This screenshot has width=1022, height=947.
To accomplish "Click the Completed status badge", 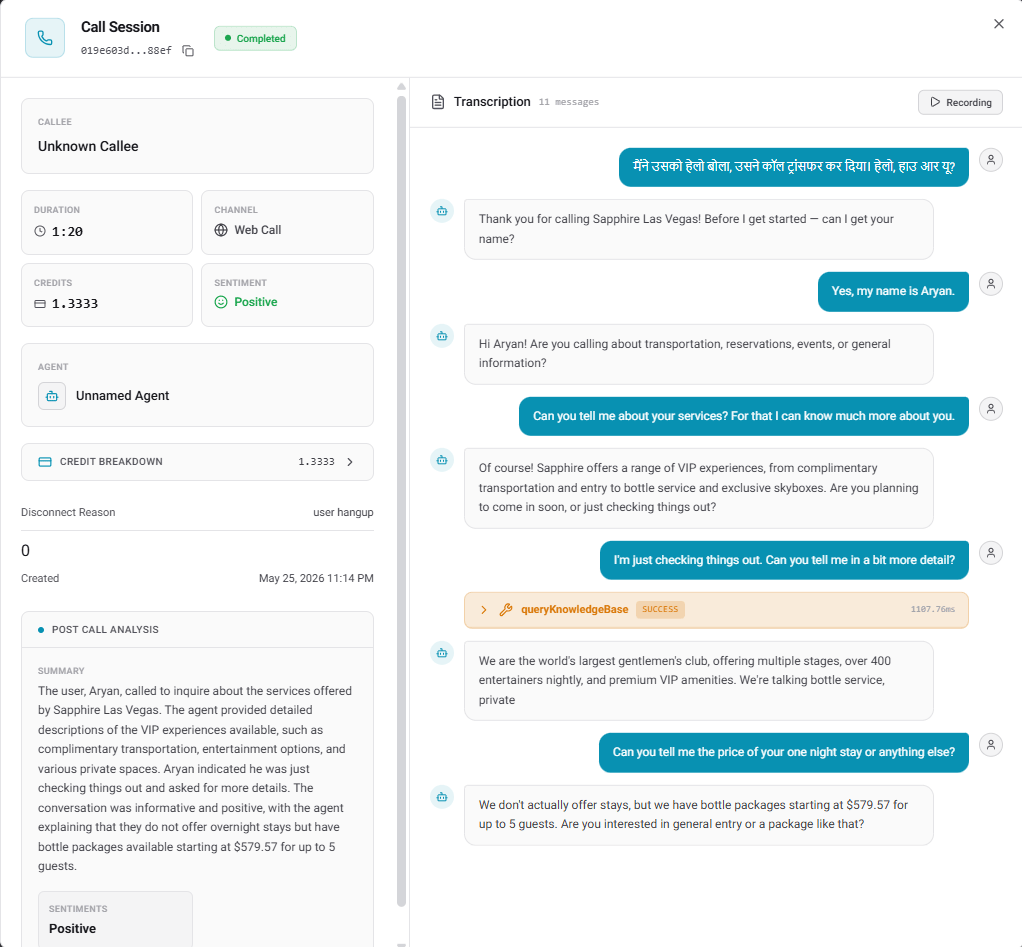I will [x=256, y=38].
